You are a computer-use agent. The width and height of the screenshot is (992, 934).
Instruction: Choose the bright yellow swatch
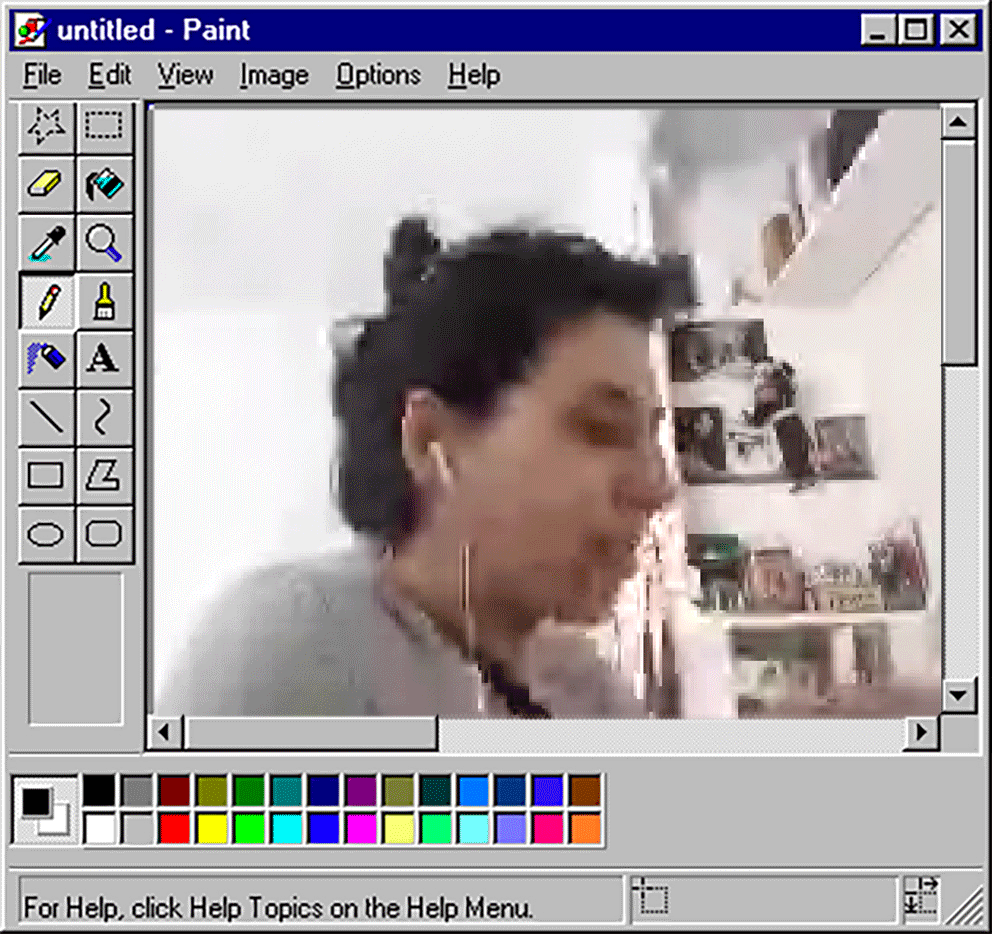(212, 828)
